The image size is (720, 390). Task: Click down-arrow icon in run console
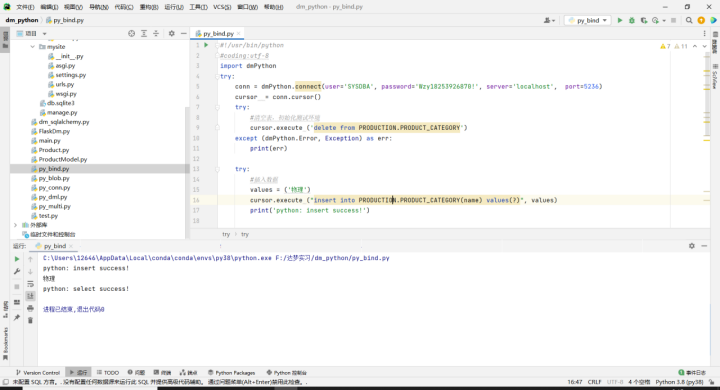pyautogui.click(x=30, y=271)
